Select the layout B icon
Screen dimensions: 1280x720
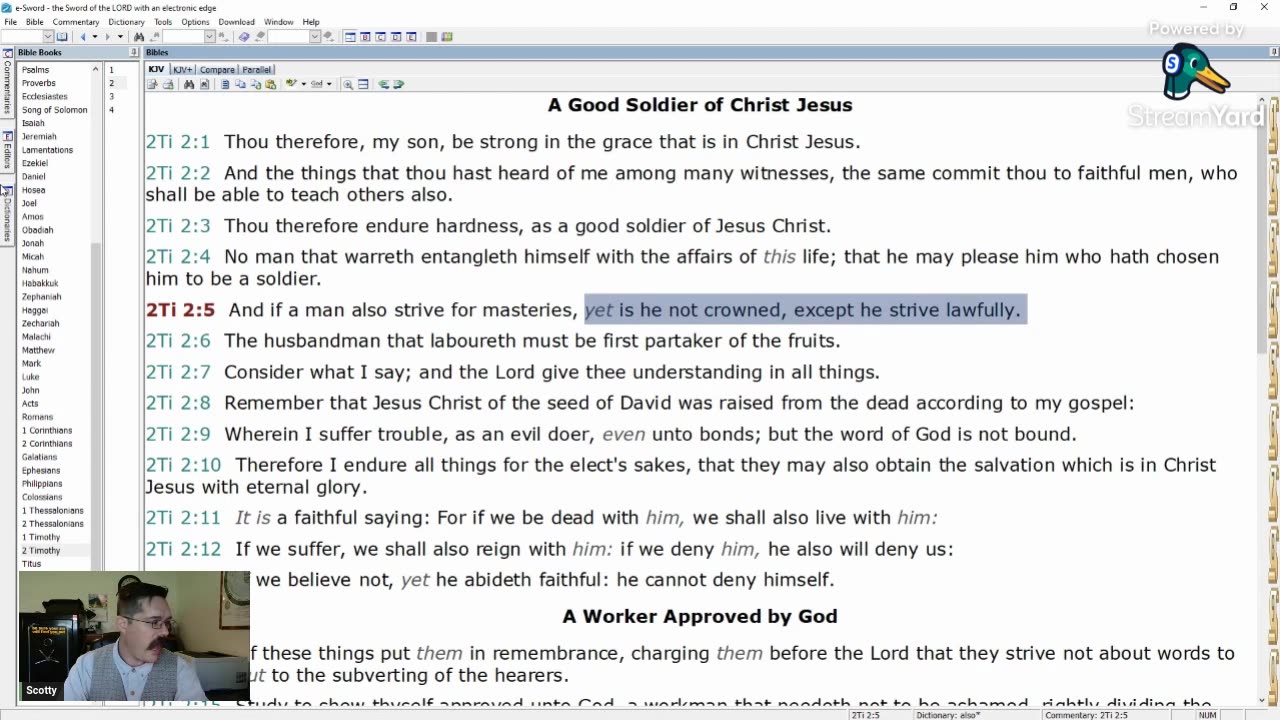point(365,37)
